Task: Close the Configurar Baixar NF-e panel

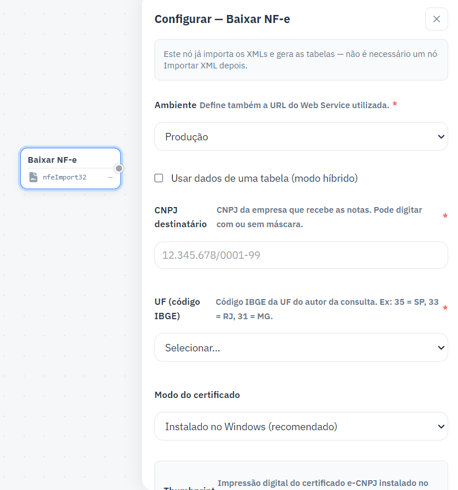Action: 436,19
